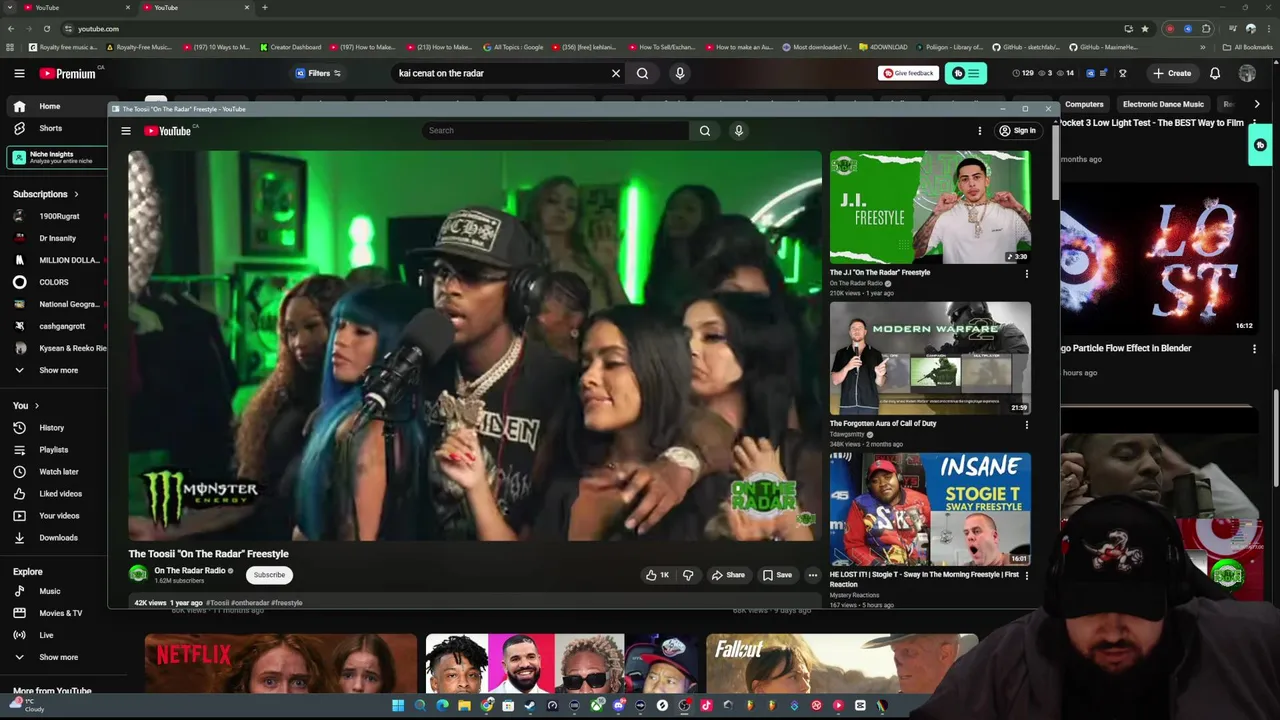1280x720 pixels.
Task: Open options for Particle Flow Effect in Blender
Action: (1255, 349)
